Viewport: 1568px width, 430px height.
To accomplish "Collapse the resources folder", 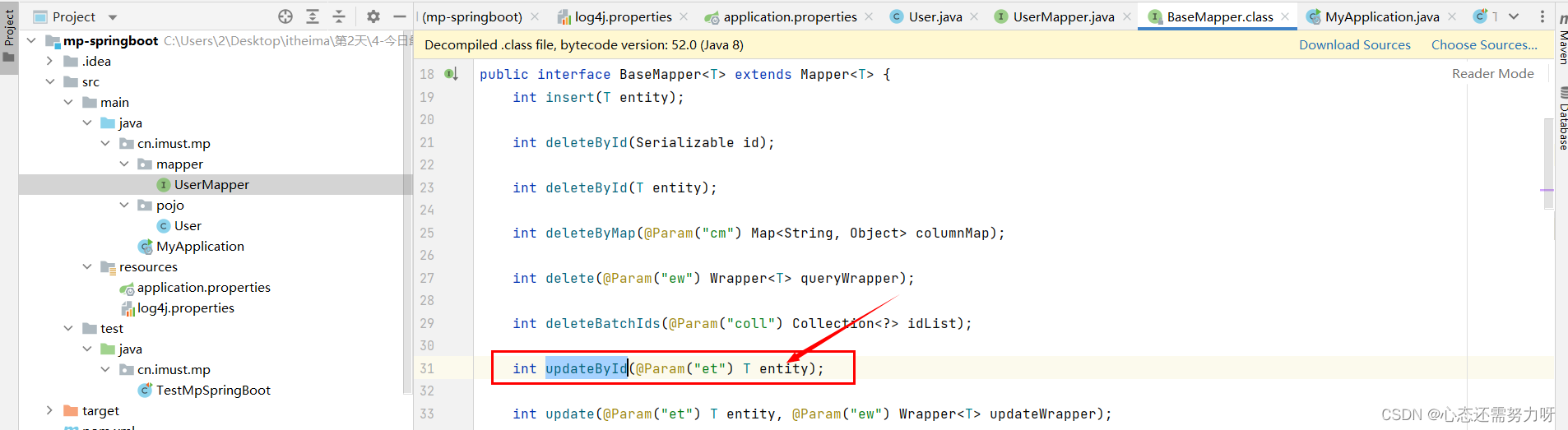I will click(x=87, y=266).
